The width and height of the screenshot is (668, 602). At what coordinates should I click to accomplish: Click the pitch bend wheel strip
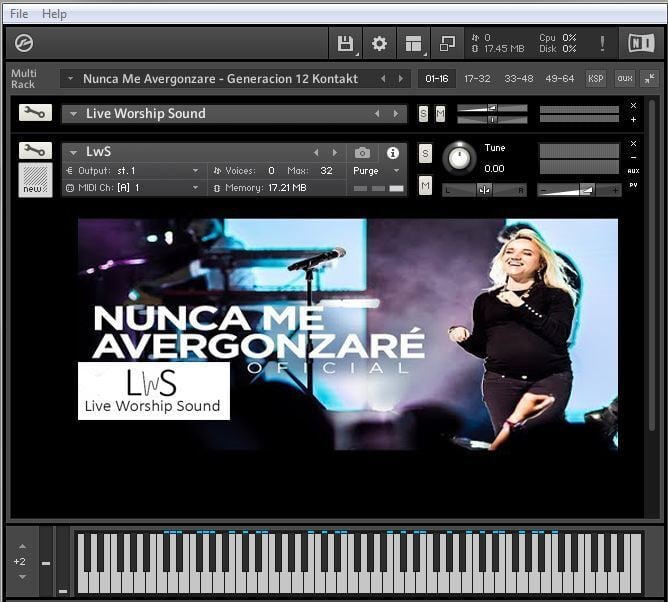(46, 562)
